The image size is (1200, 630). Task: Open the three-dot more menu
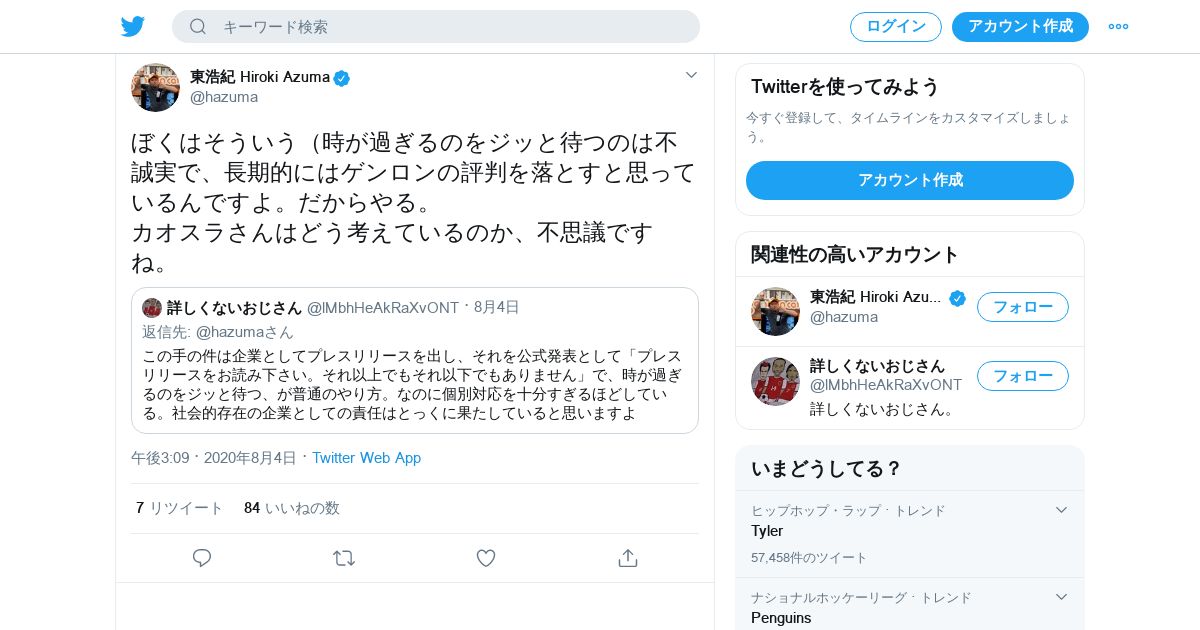pos(1118,27)
